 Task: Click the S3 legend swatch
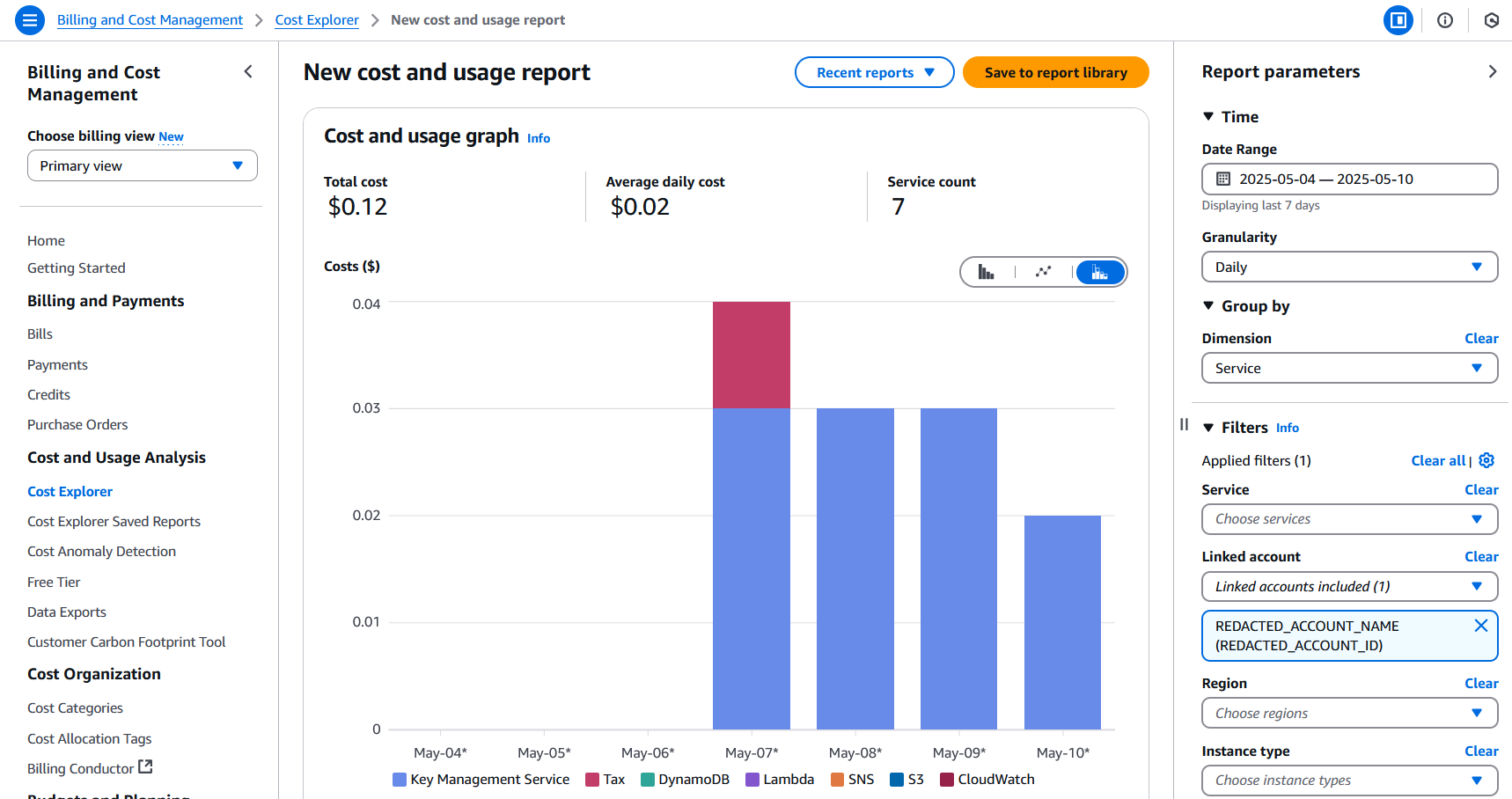coord(897,780)
